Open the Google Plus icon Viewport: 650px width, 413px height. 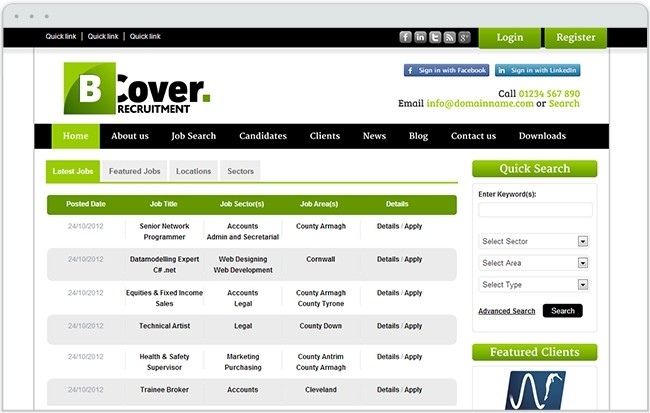click(x=464, y=37)
